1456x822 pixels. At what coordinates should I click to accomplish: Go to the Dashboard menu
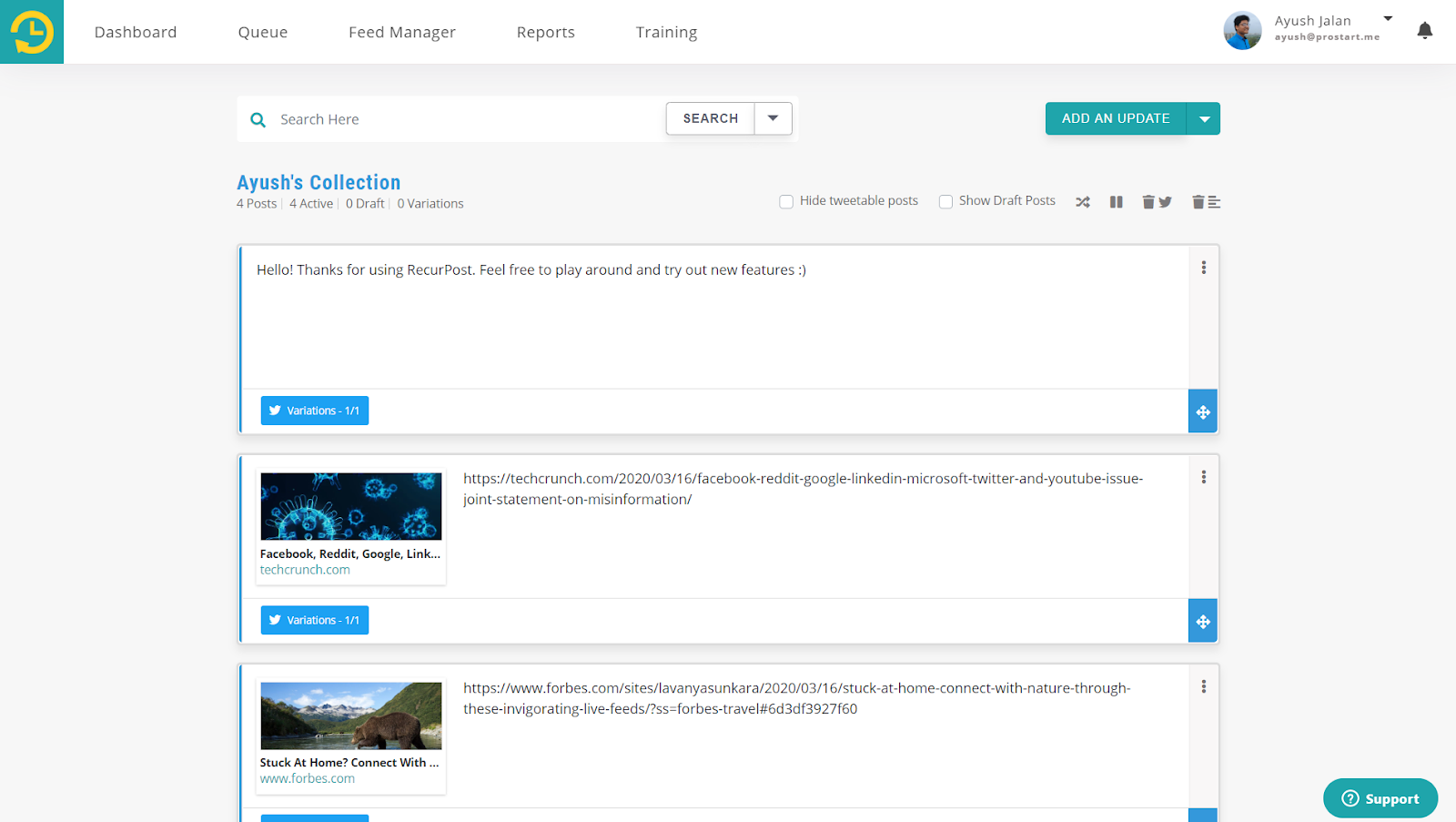136,32
